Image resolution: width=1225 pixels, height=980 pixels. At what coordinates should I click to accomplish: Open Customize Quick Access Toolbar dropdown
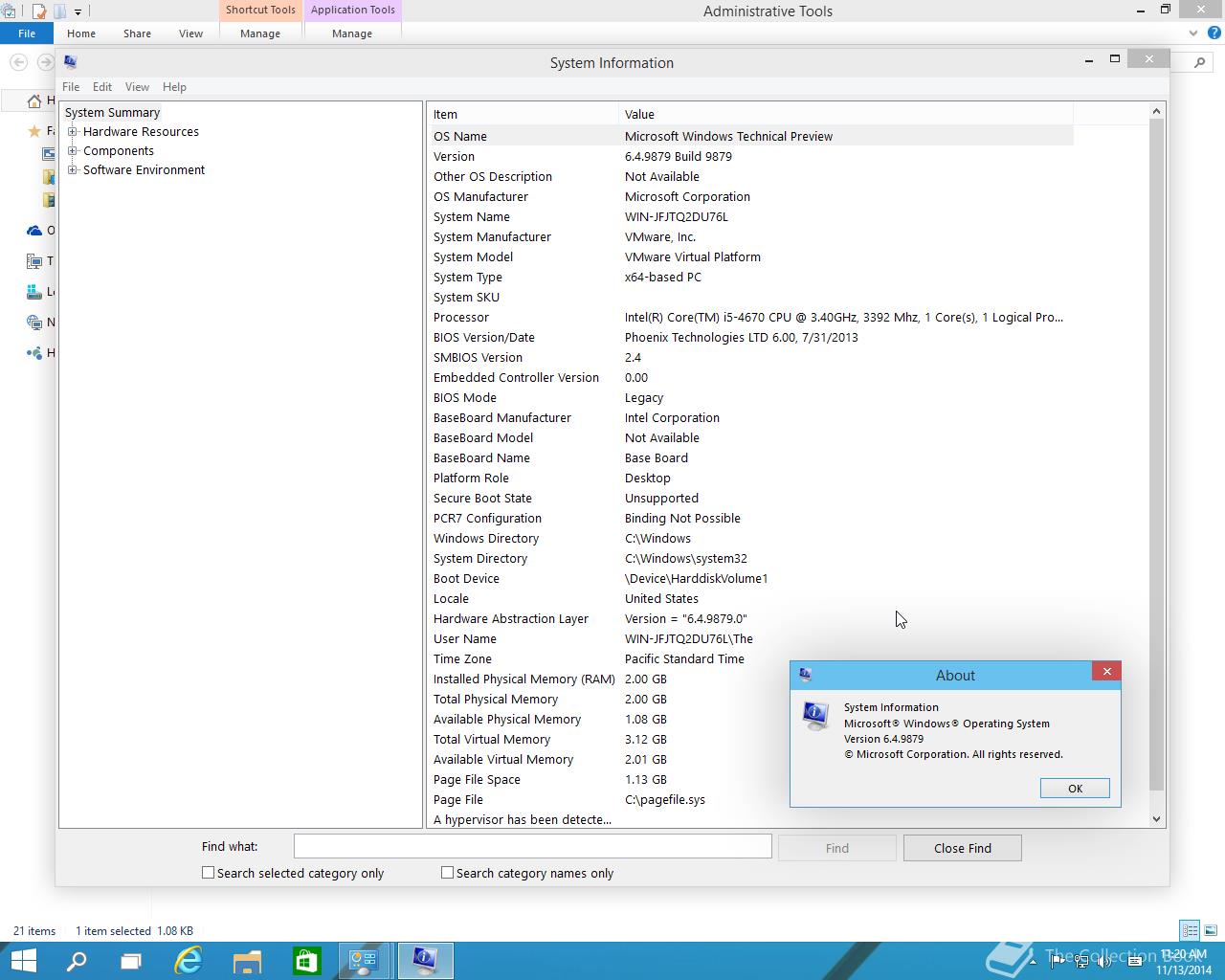78,11
